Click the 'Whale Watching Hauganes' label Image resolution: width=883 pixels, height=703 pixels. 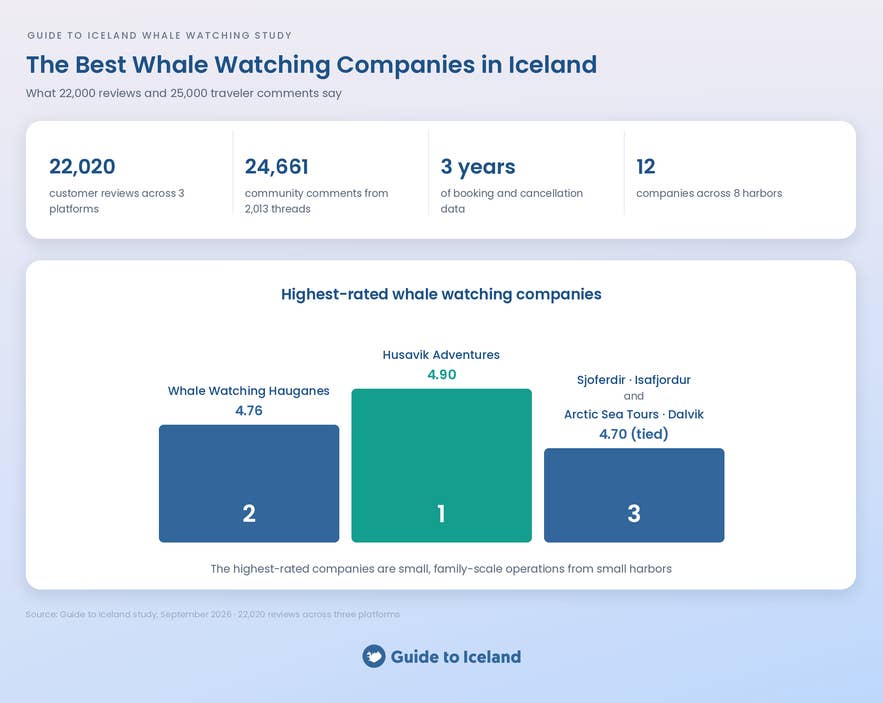click(248, 391)
